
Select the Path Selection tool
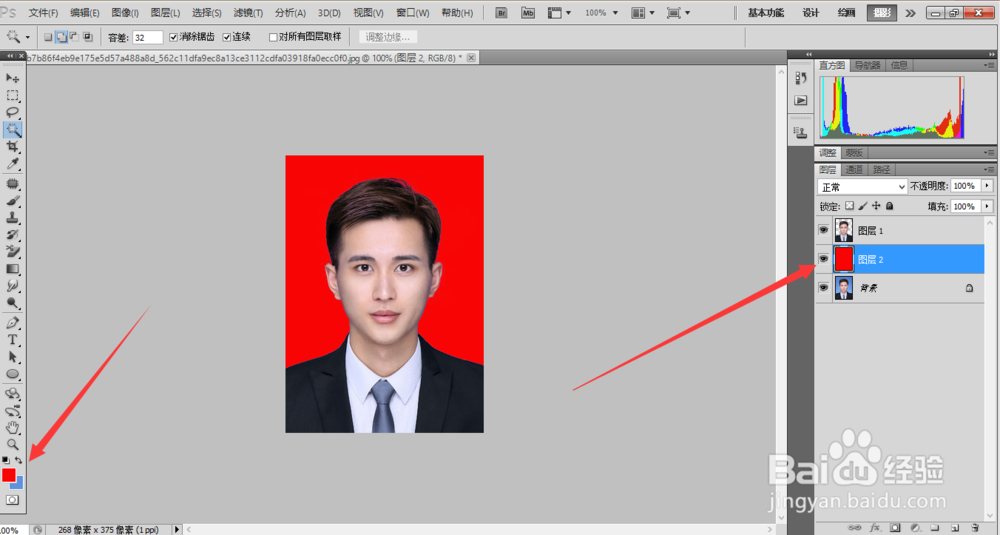(x=12, y=357)
